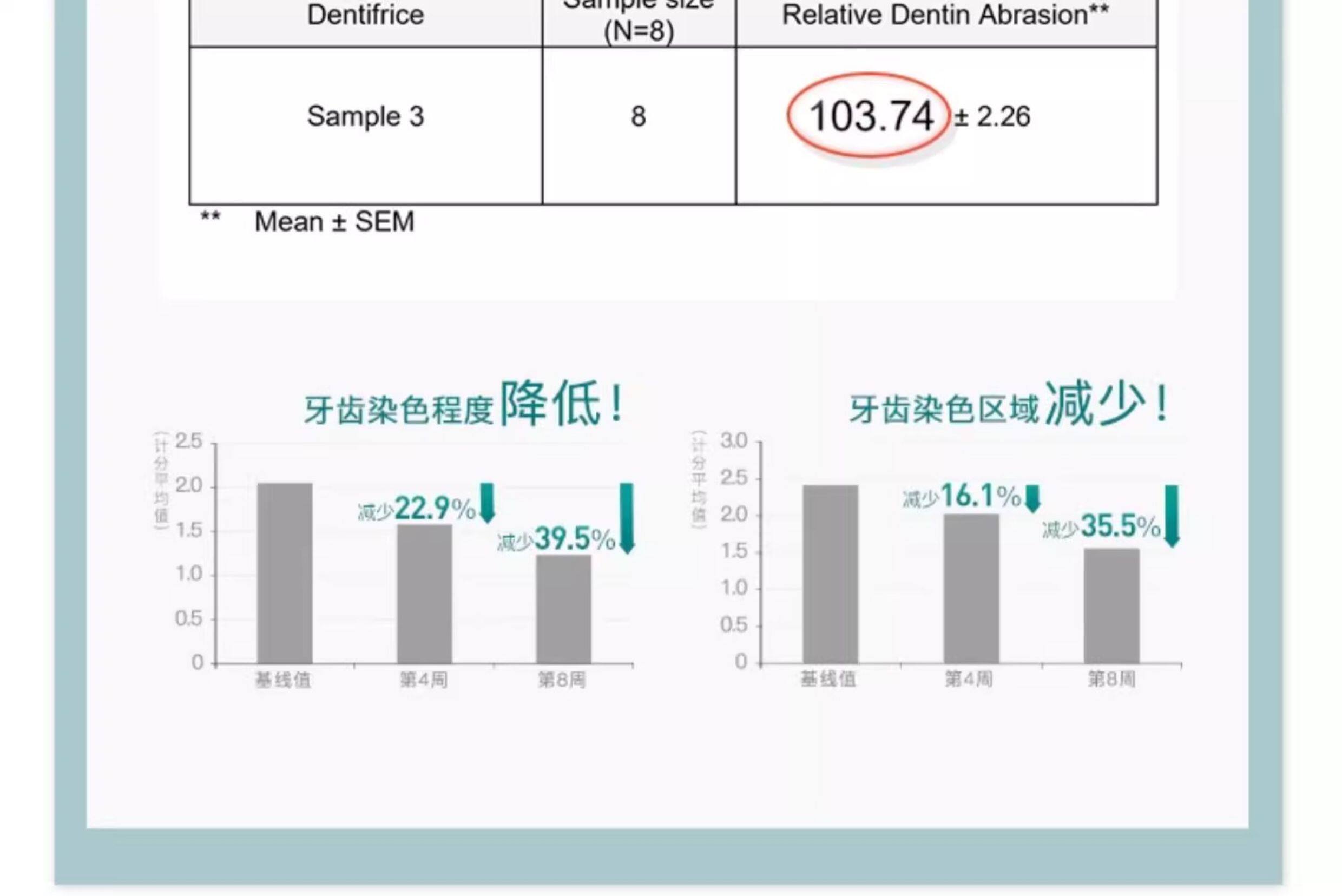Screen dimensions: 1342x896
Task: Click the 减少16.1% label
Action: pos(962,497)
